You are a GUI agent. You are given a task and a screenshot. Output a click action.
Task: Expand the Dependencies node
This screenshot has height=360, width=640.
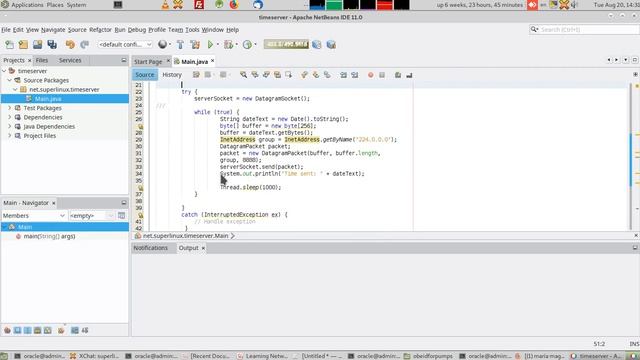click(x=9, y=117)
